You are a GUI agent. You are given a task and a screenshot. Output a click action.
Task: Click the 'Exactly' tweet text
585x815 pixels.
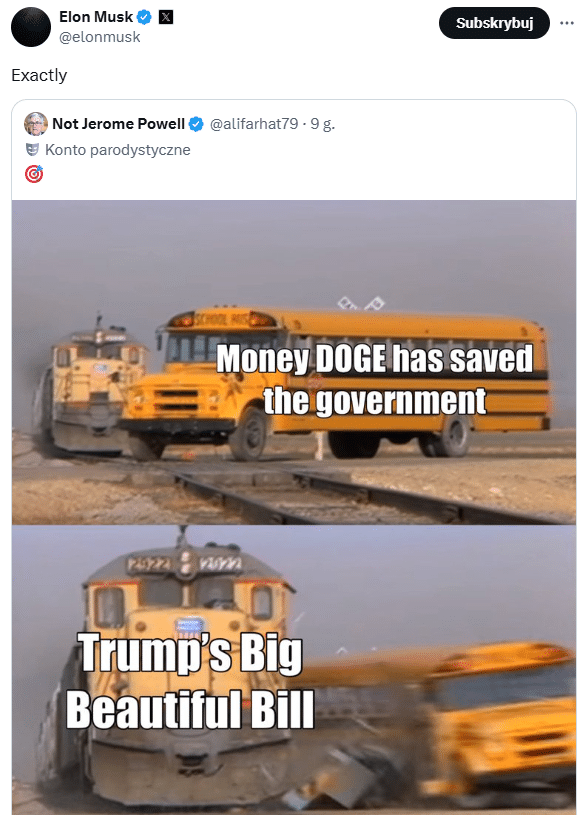click(39, 75)
